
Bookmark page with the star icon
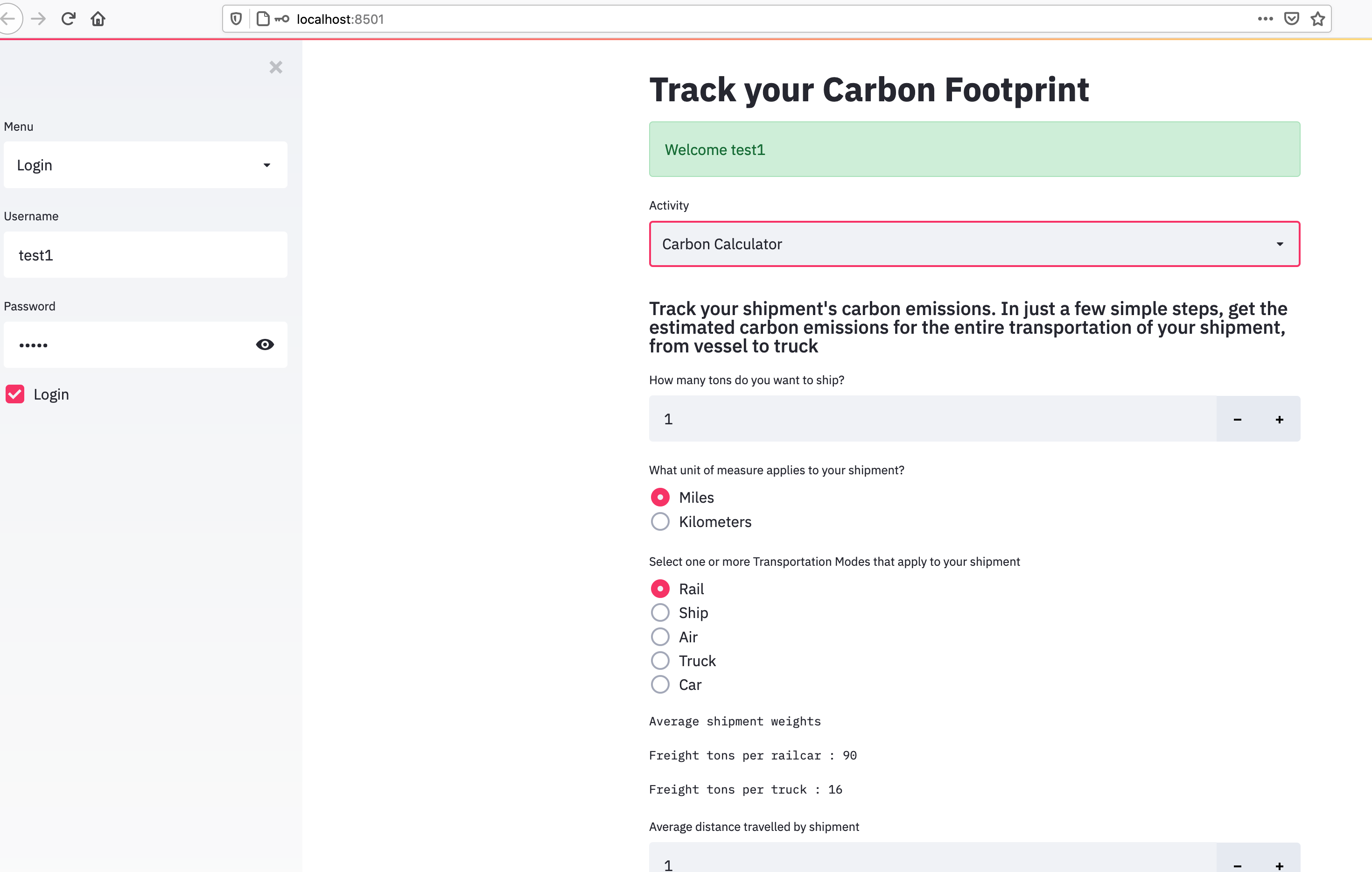1317,19
